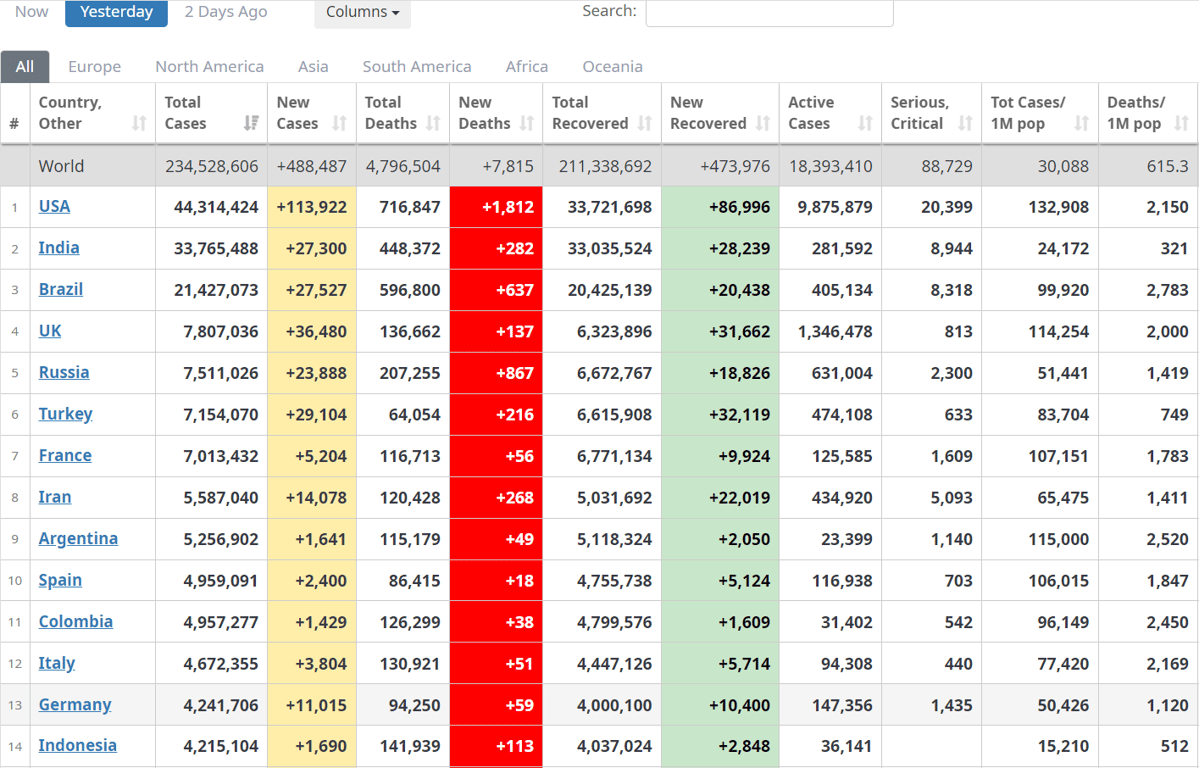
Task: Open the USA country page
Action: [x=54, y=207]
